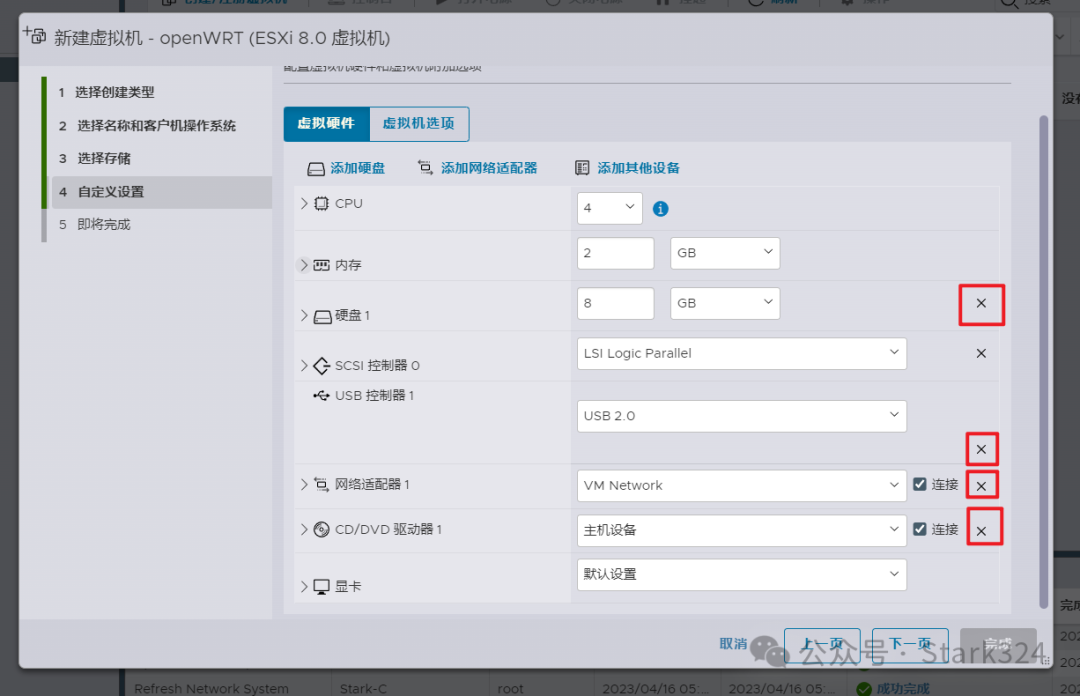Select the 虚拟硬件 tab
This screenshot has height=696, width=1080.
(326, 124)
